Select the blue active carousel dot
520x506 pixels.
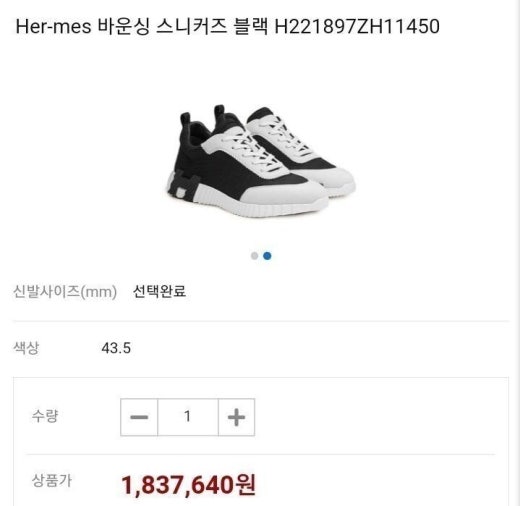click(267, 256)
